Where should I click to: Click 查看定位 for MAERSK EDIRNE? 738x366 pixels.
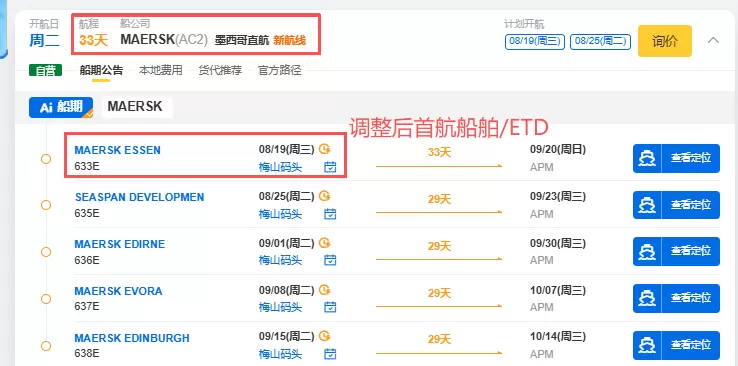click(690, 251)
